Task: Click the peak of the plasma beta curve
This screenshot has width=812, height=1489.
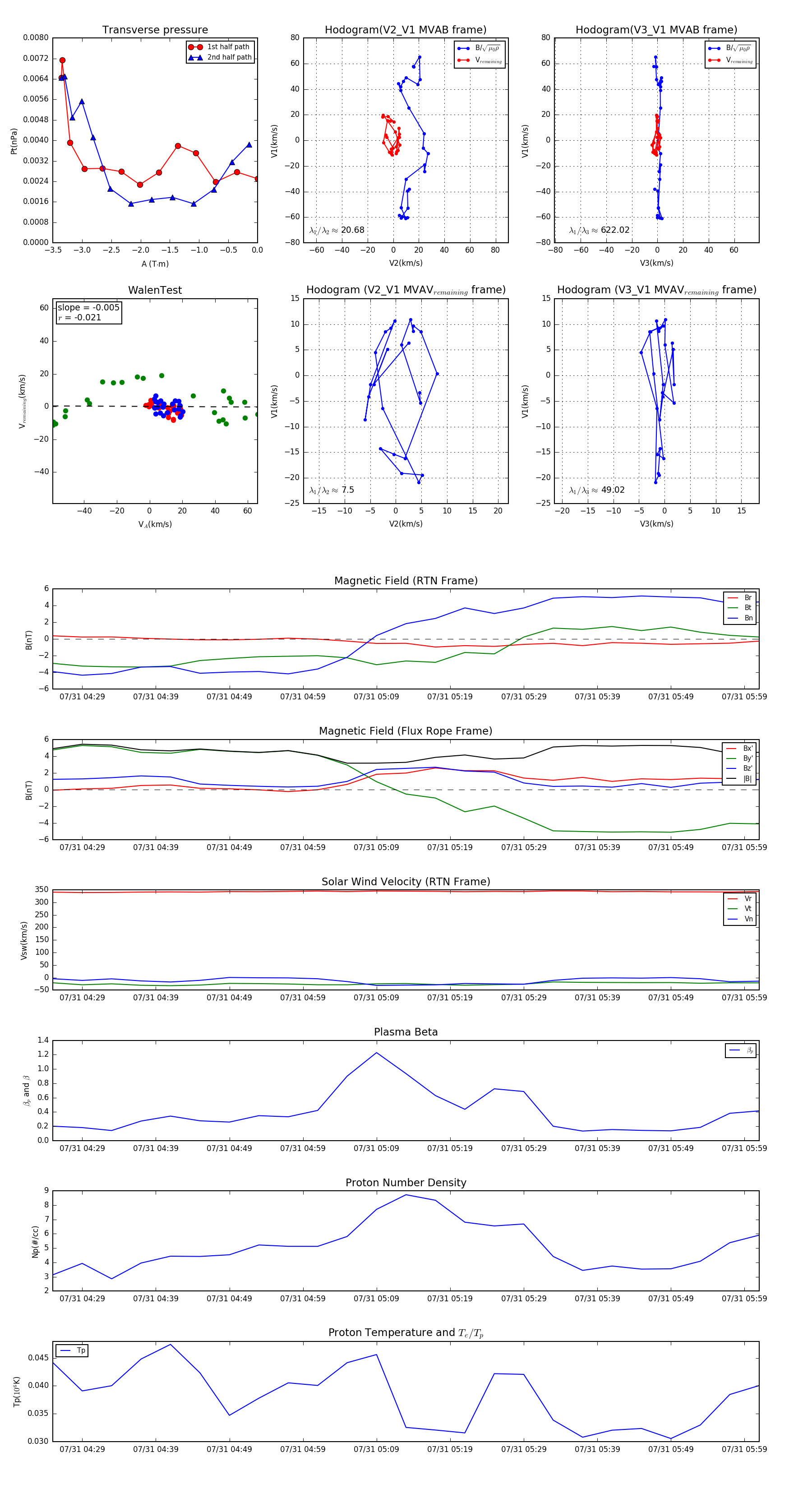Action: tap(377, 1053)
